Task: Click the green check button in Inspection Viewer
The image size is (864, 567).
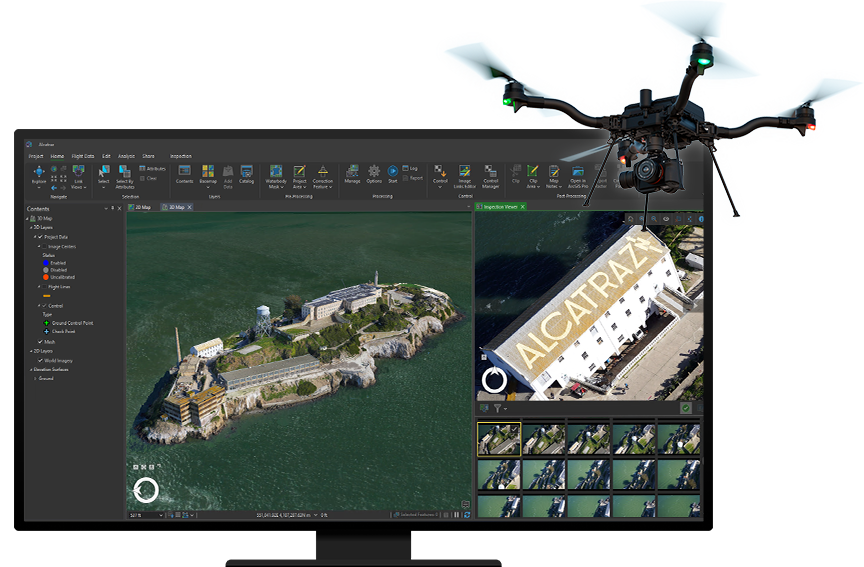Action: pos(685,408)
